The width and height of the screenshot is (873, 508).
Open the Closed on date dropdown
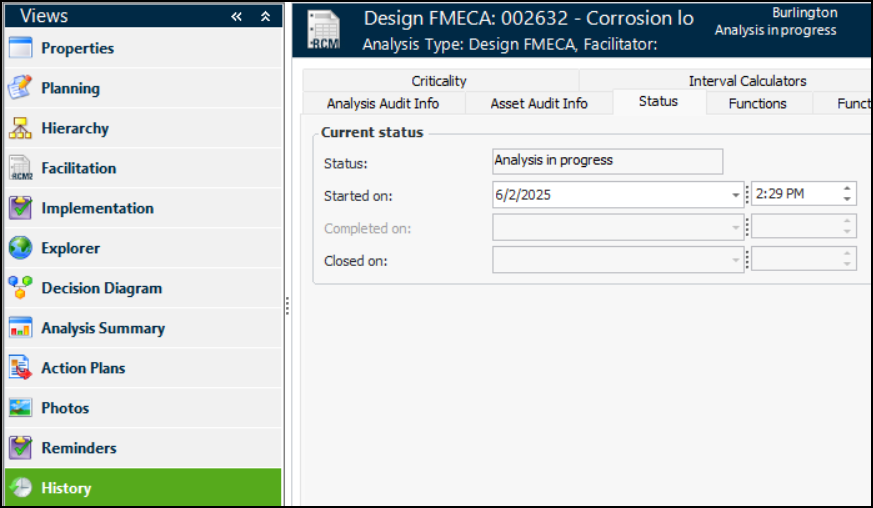(735, 260)
